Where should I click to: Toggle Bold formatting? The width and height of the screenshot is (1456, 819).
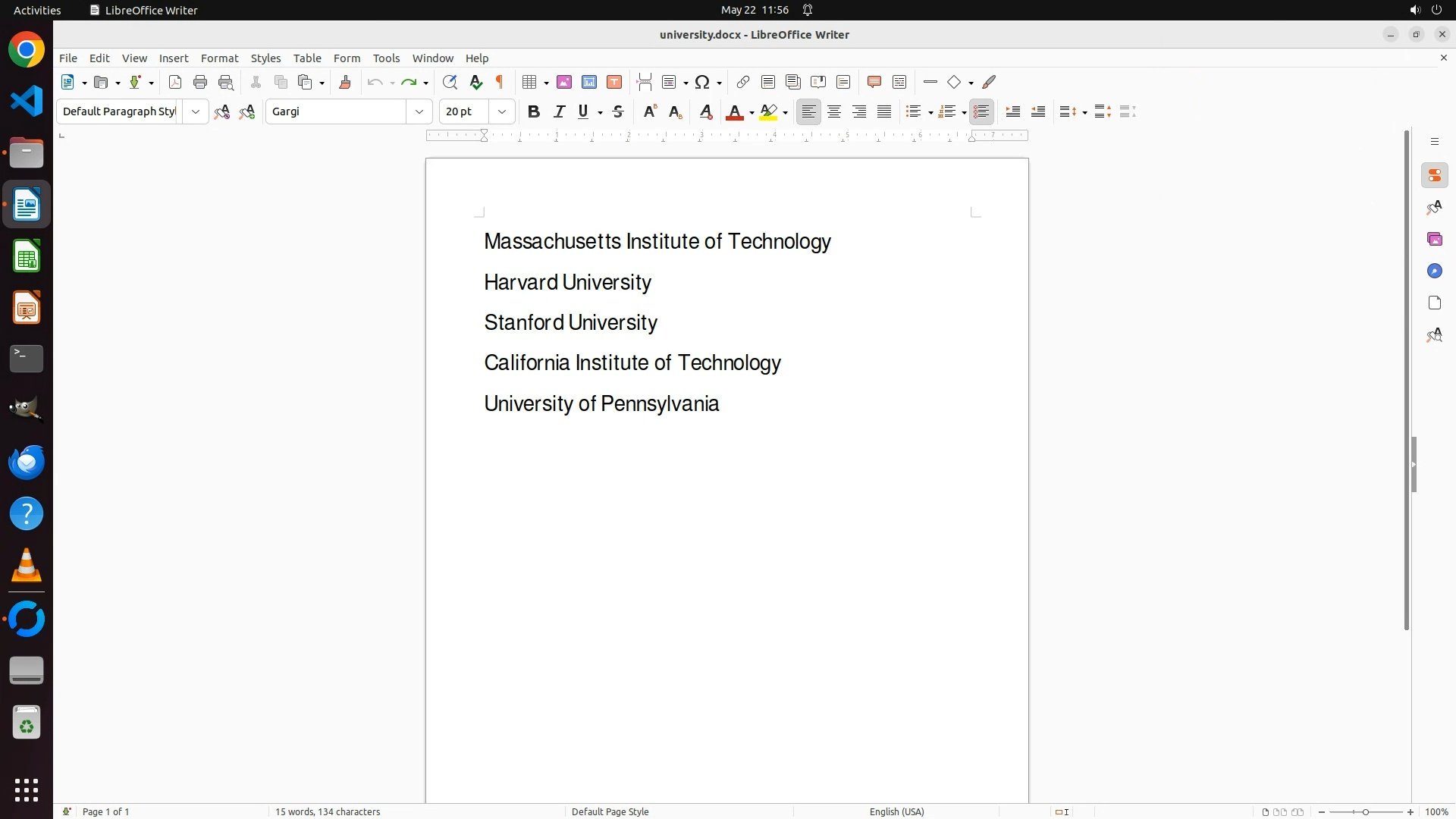534,112
